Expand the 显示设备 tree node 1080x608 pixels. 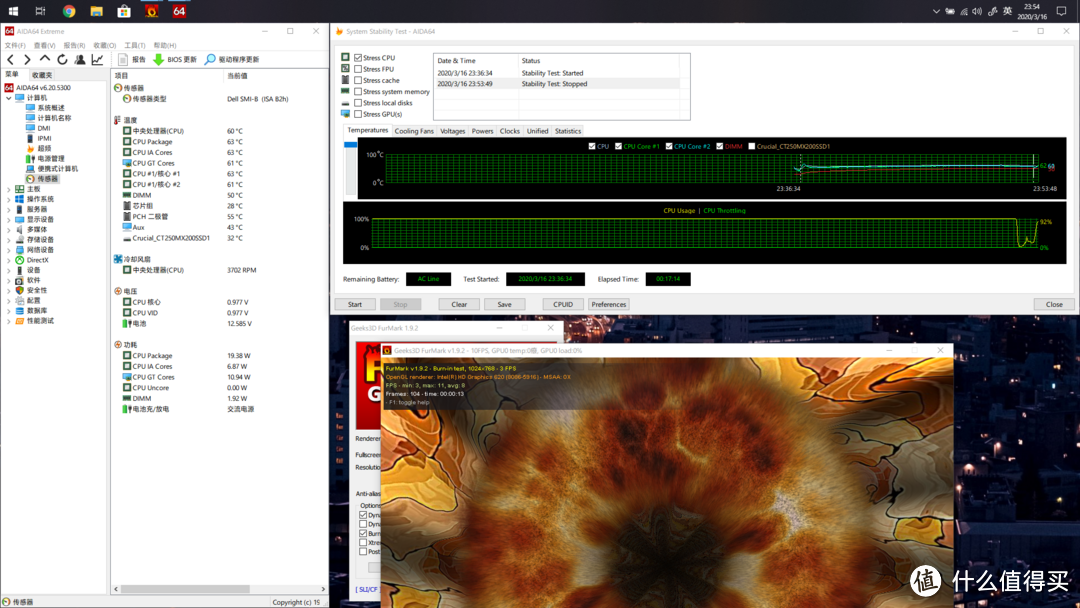9,219
